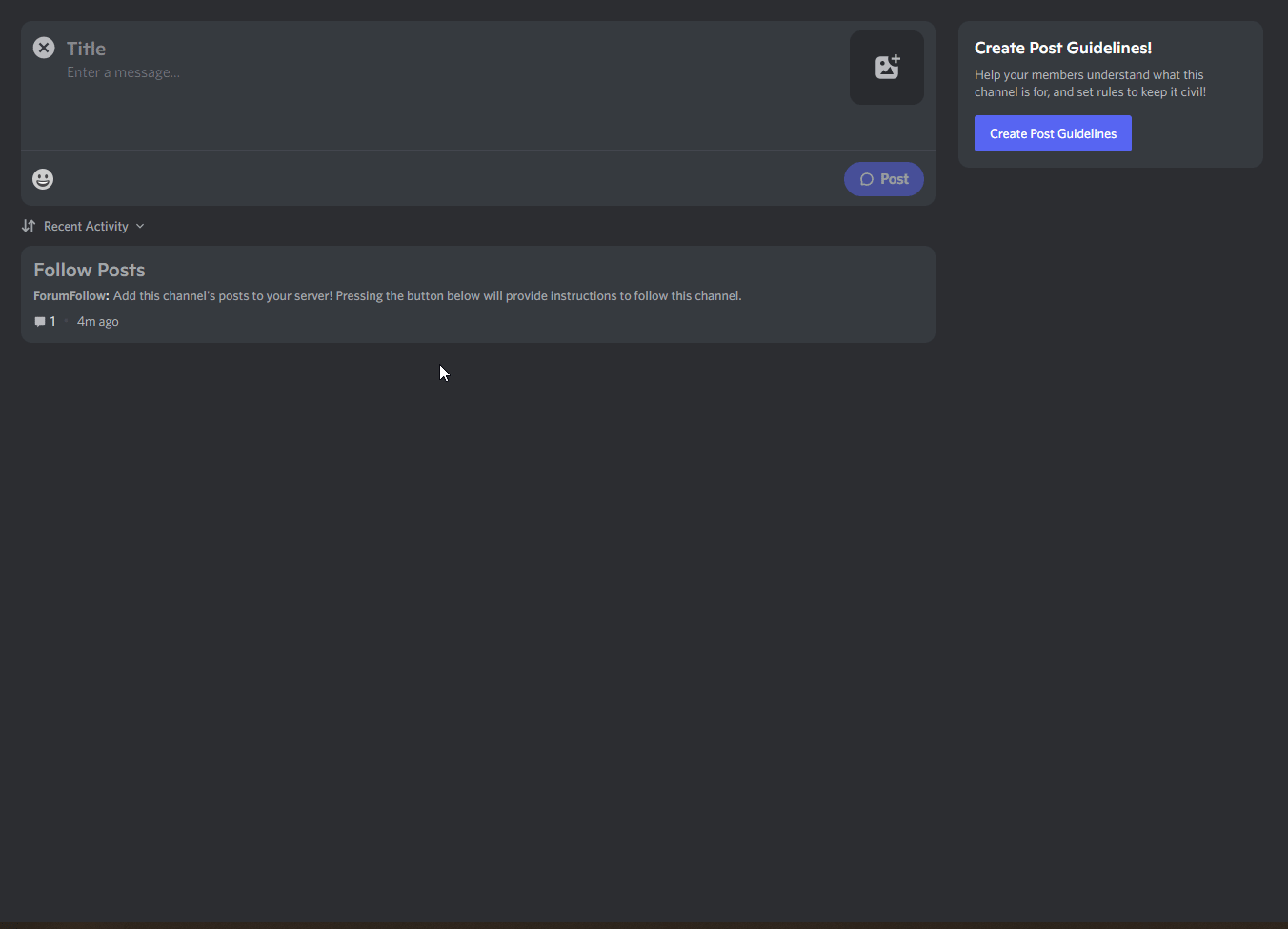Image resolution: width=1288 pixels, height=929 pixels.
Task: Click the 'Create Post Guidelines!' heading
Action: click(1062, 48)
